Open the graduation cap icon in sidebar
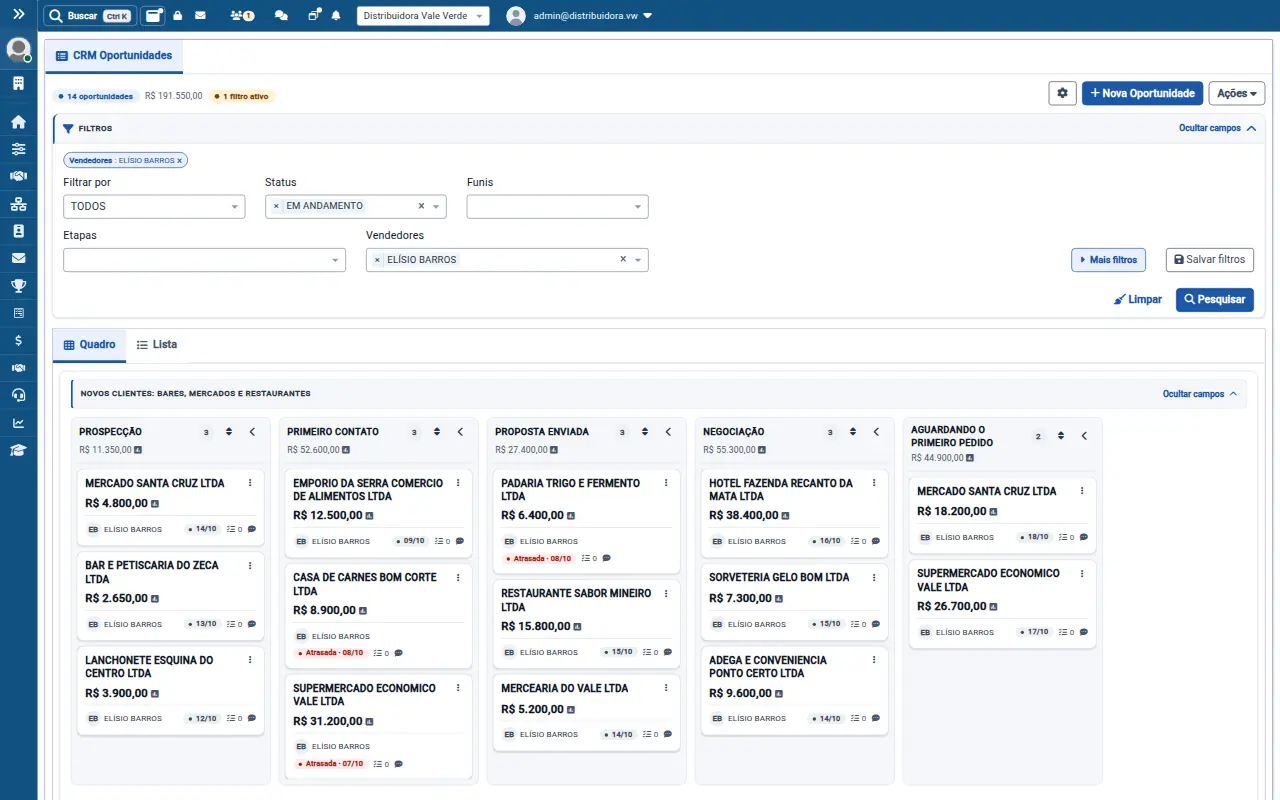Viewport: 1280px width, 800px height. (18, 450)
